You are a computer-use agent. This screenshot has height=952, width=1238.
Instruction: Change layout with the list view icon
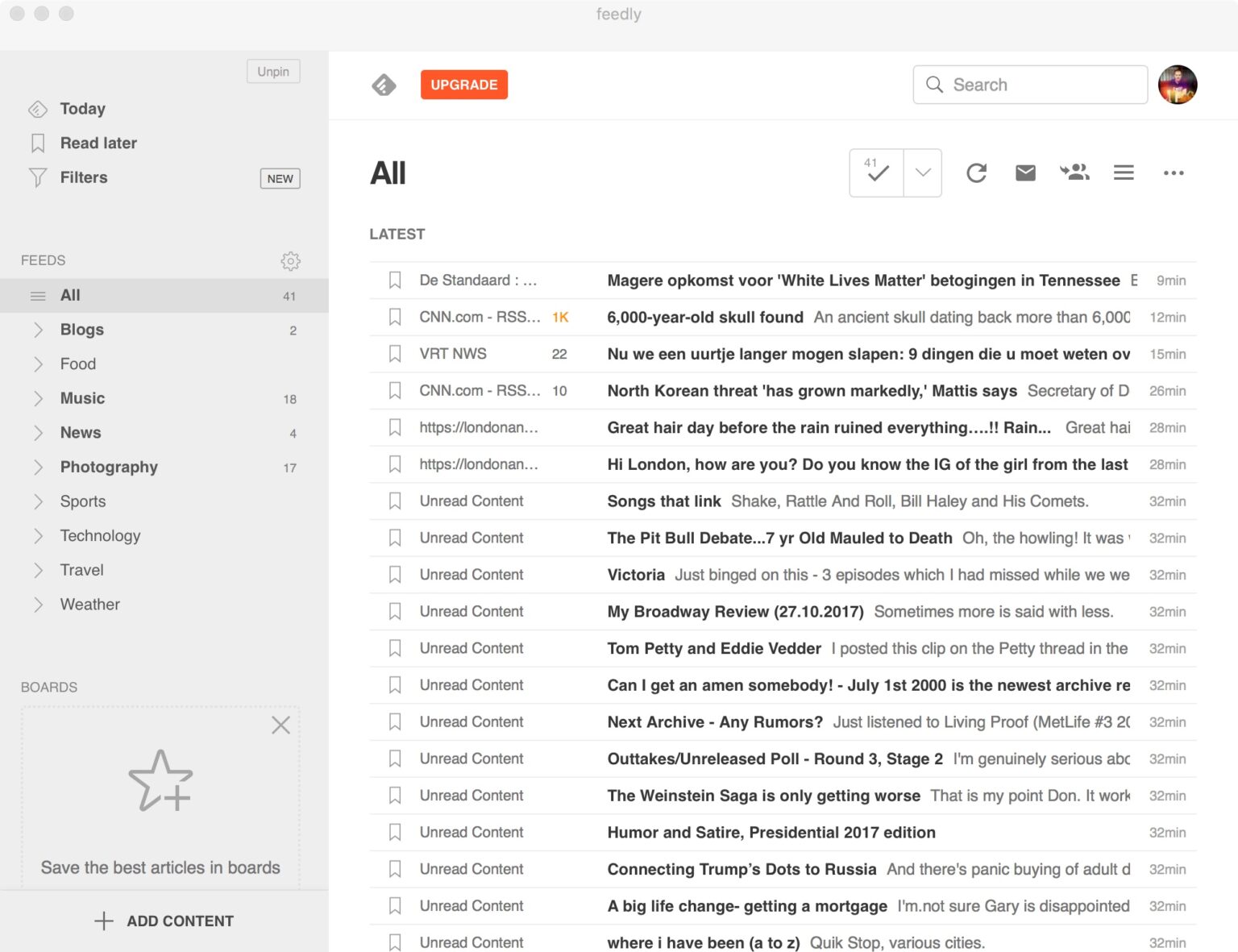1124,173
